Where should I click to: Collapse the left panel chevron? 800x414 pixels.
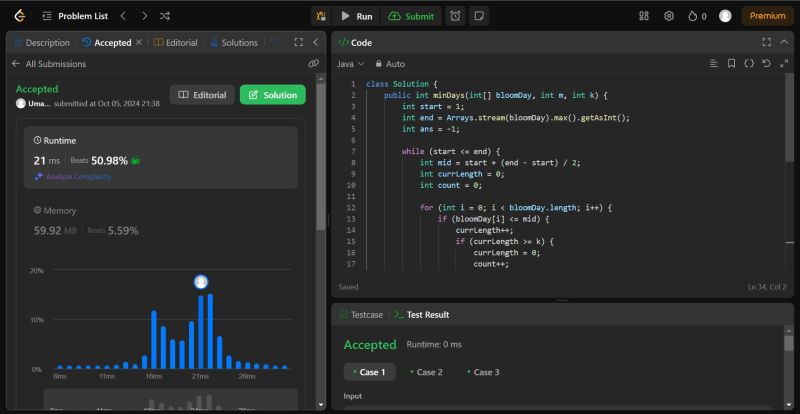[315, 42]
